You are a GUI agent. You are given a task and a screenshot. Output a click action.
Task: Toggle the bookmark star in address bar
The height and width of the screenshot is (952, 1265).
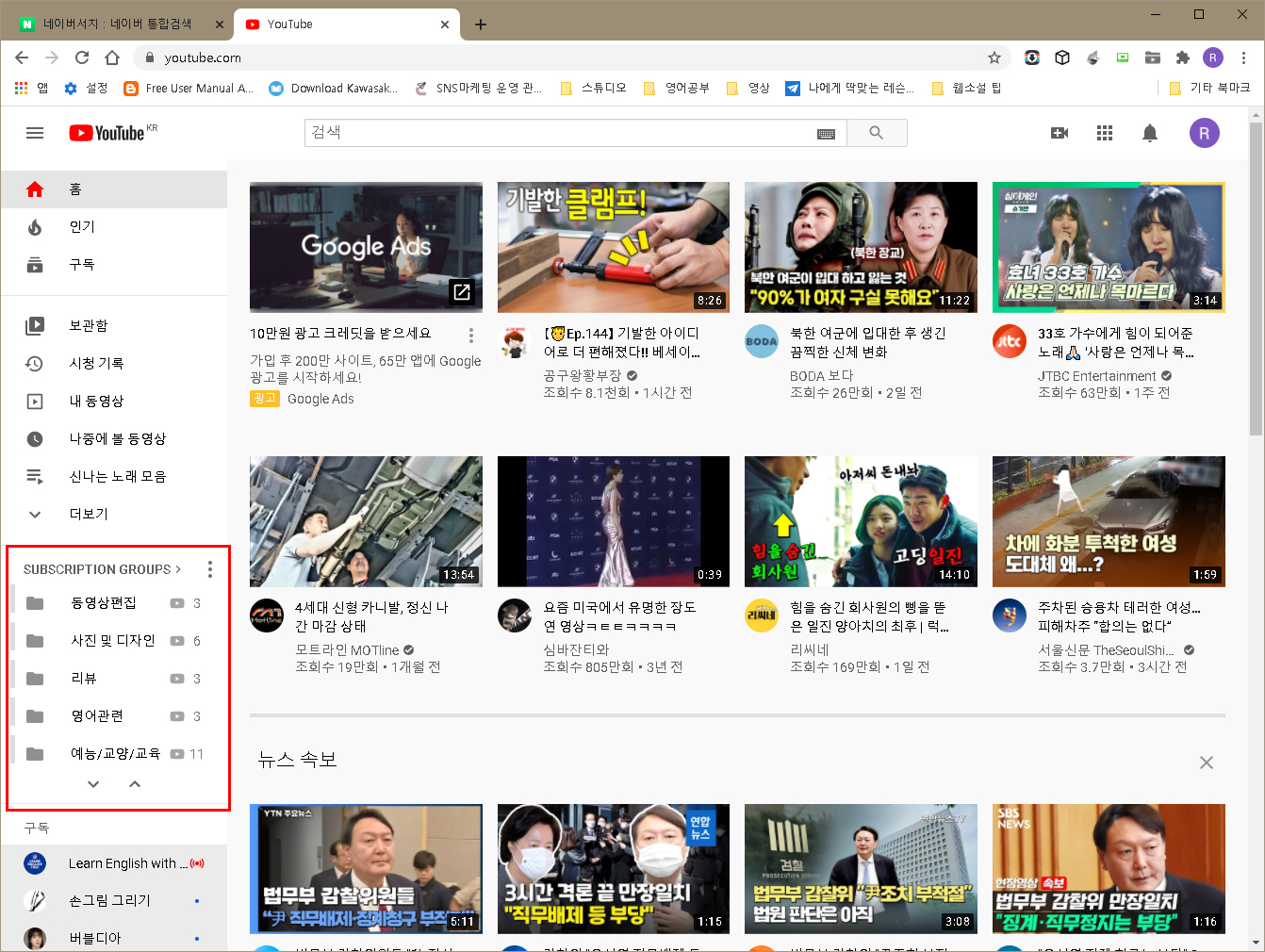(x=994, y=57)
